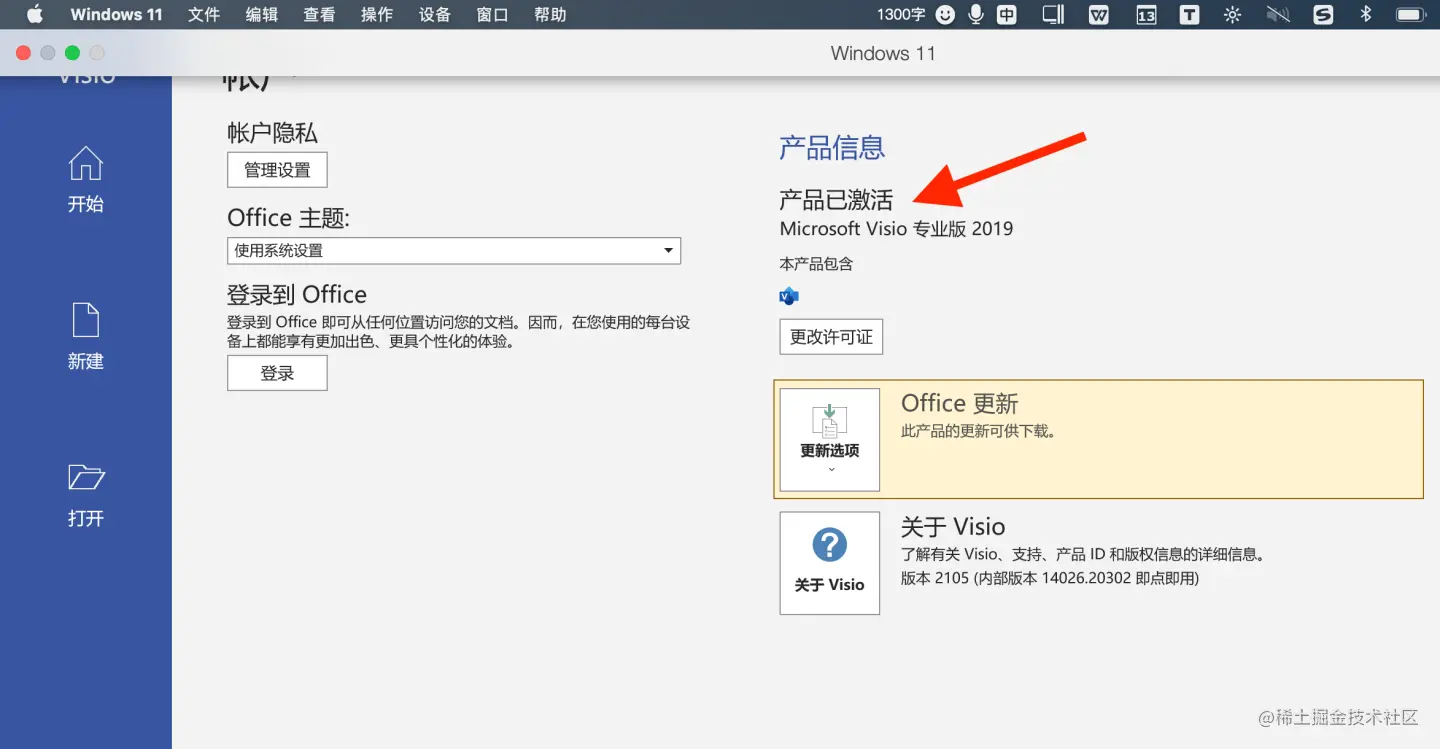The width and height of the screenshot is (1440, 749).
Task: Click the calendar 13 icon in menu bar
Action: (x=1146, y=15)
